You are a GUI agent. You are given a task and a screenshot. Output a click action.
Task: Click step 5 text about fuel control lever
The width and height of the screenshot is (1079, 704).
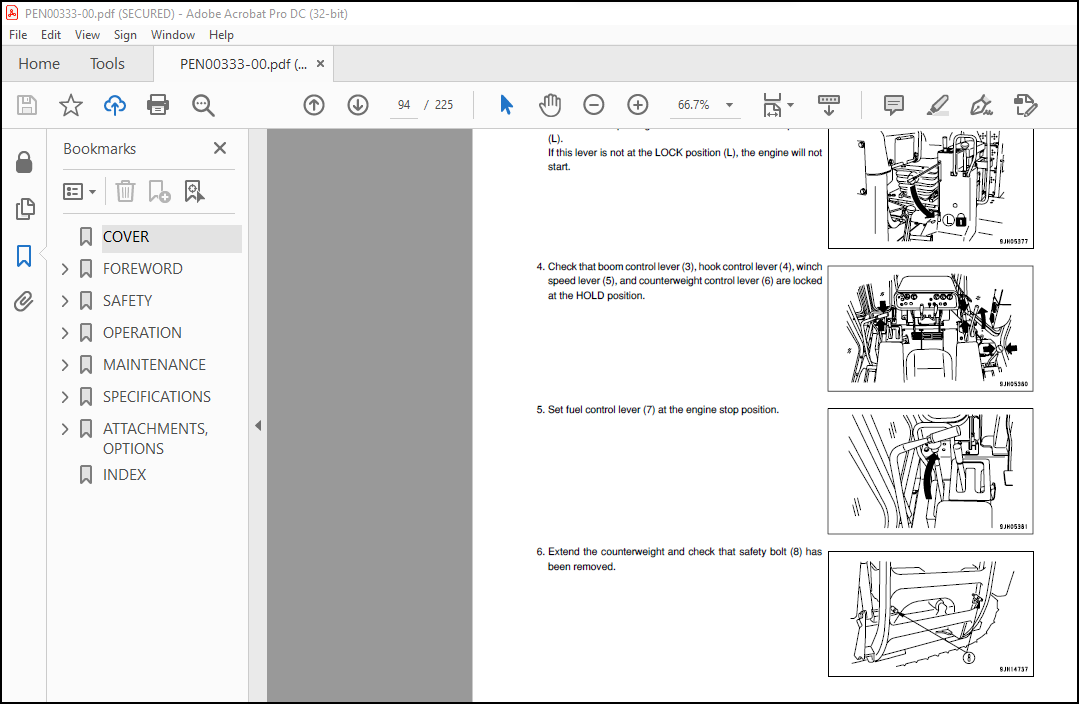(x=658, y=409)
